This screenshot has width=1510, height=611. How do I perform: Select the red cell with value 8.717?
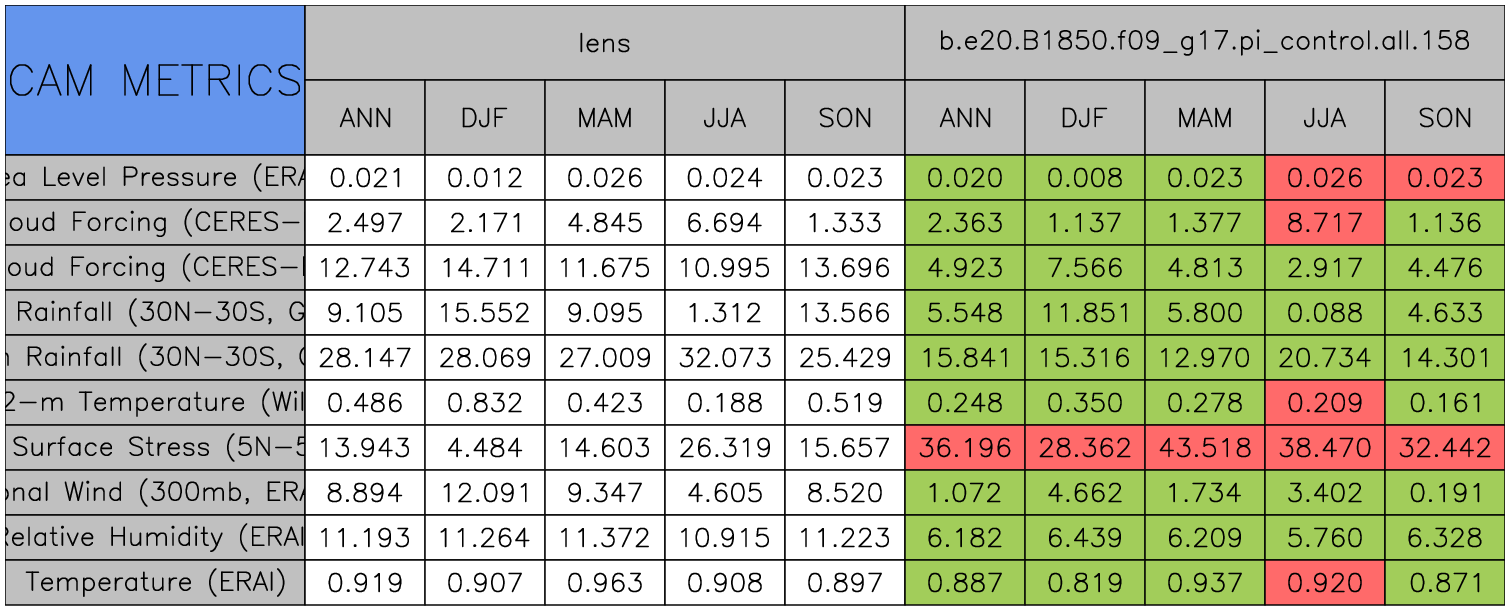click(1324, 223)
